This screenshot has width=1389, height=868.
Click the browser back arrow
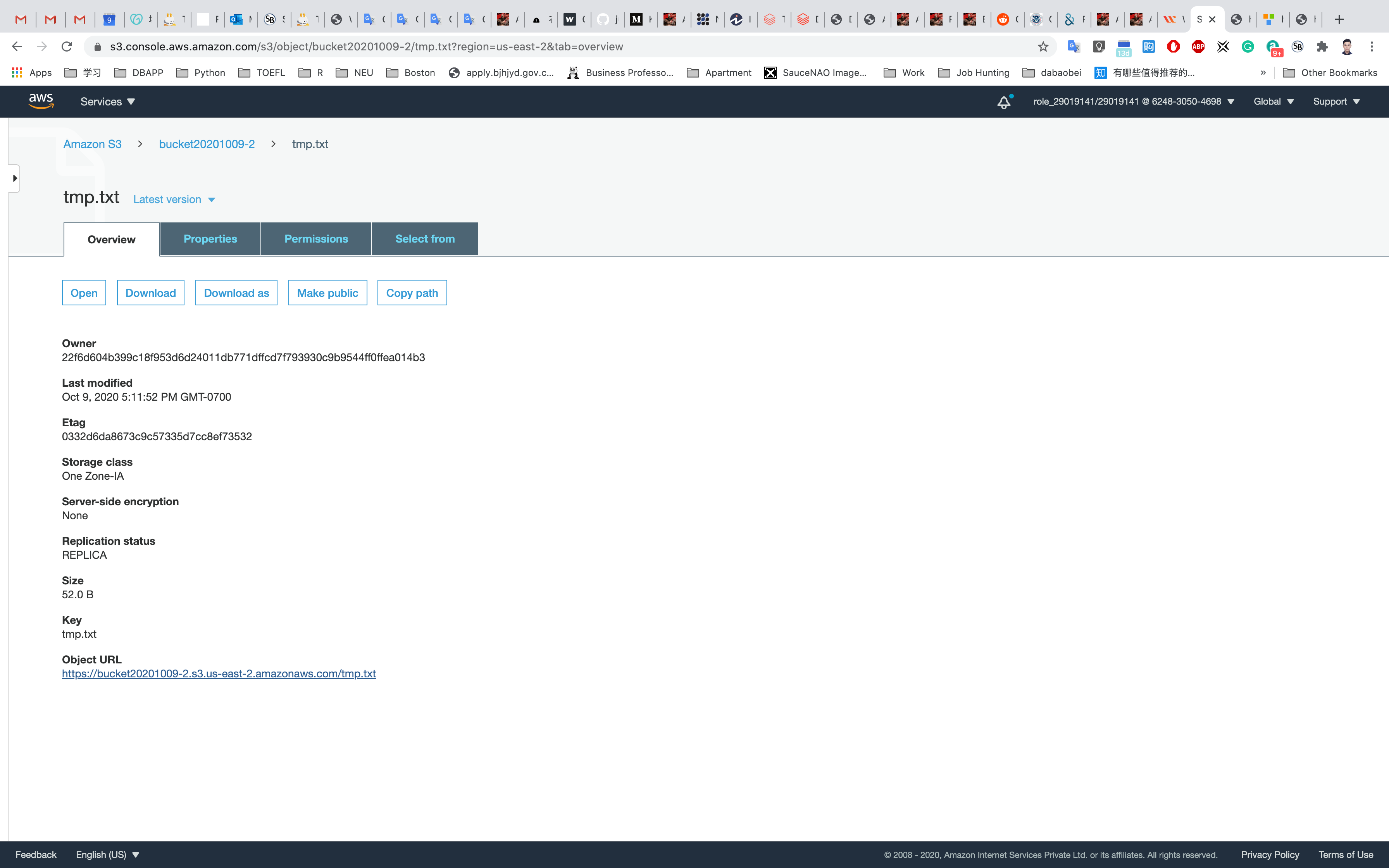click(x=17, y=46)
